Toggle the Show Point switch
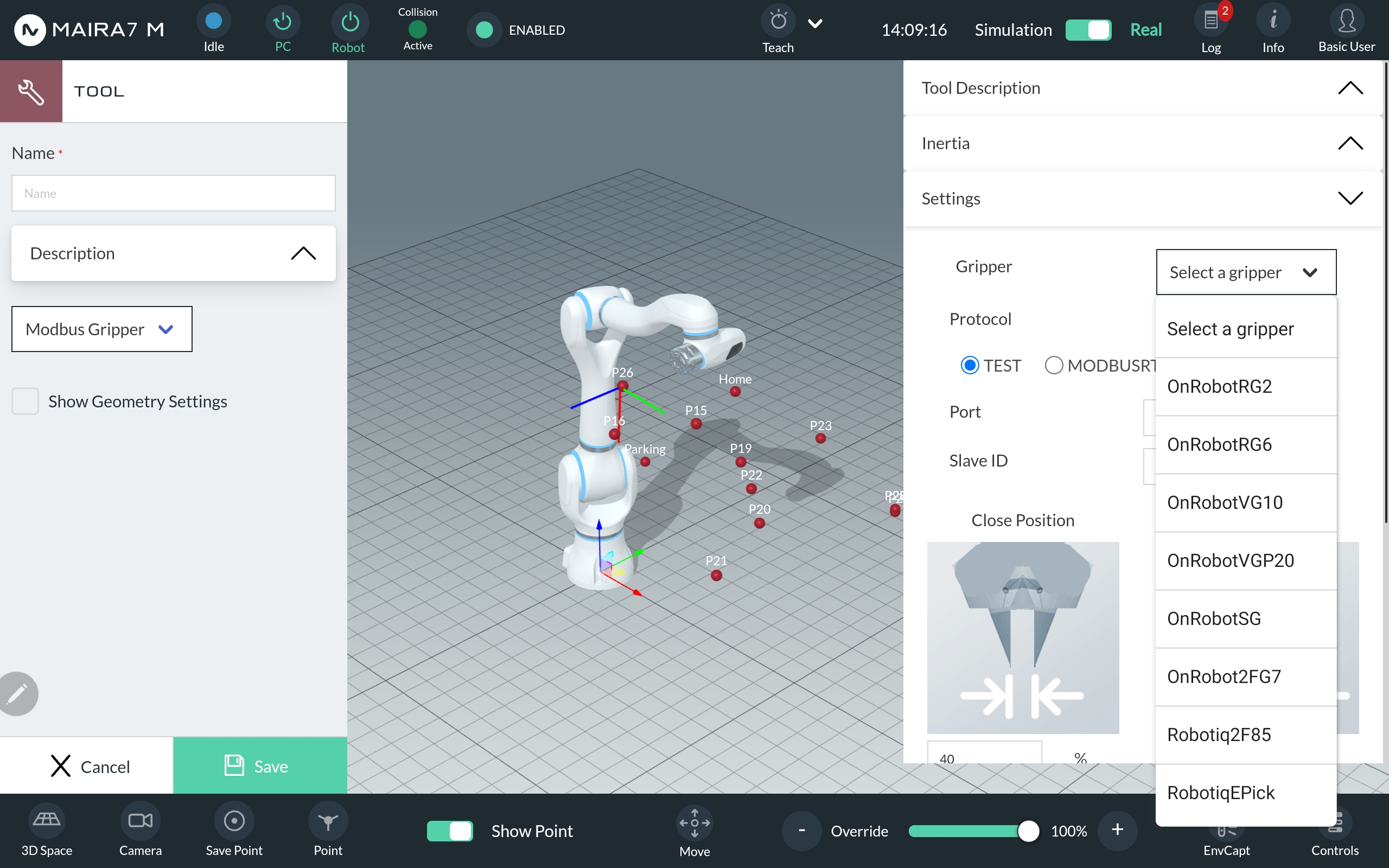 click(450, 831)
